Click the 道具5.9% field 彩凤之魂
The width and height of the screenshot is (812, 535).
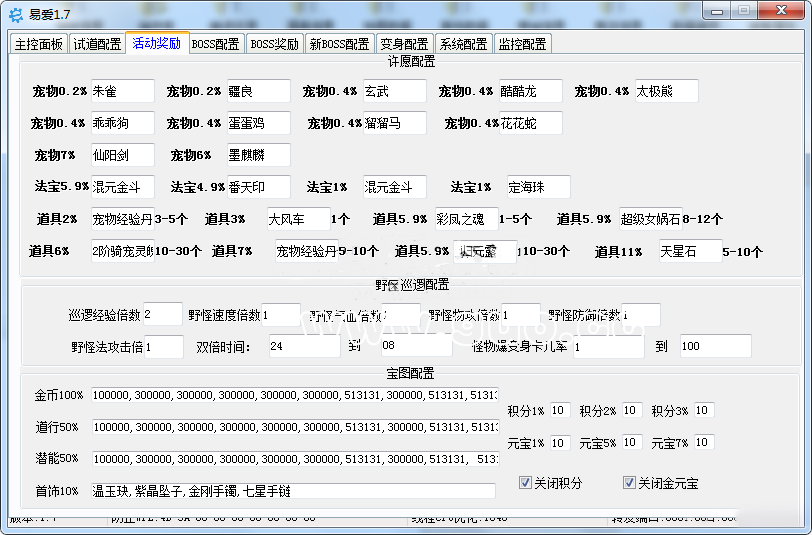coord(467,219)
